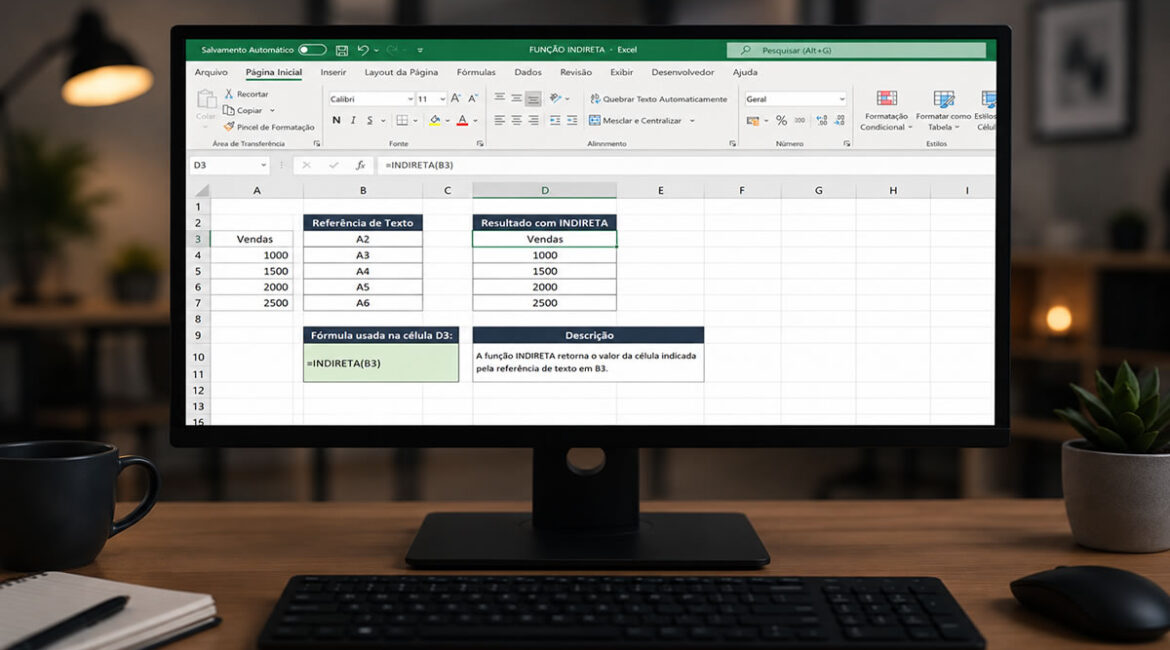Apply the percent style icon
Viewport: 1170px width, 650px height.
point(781,120)
